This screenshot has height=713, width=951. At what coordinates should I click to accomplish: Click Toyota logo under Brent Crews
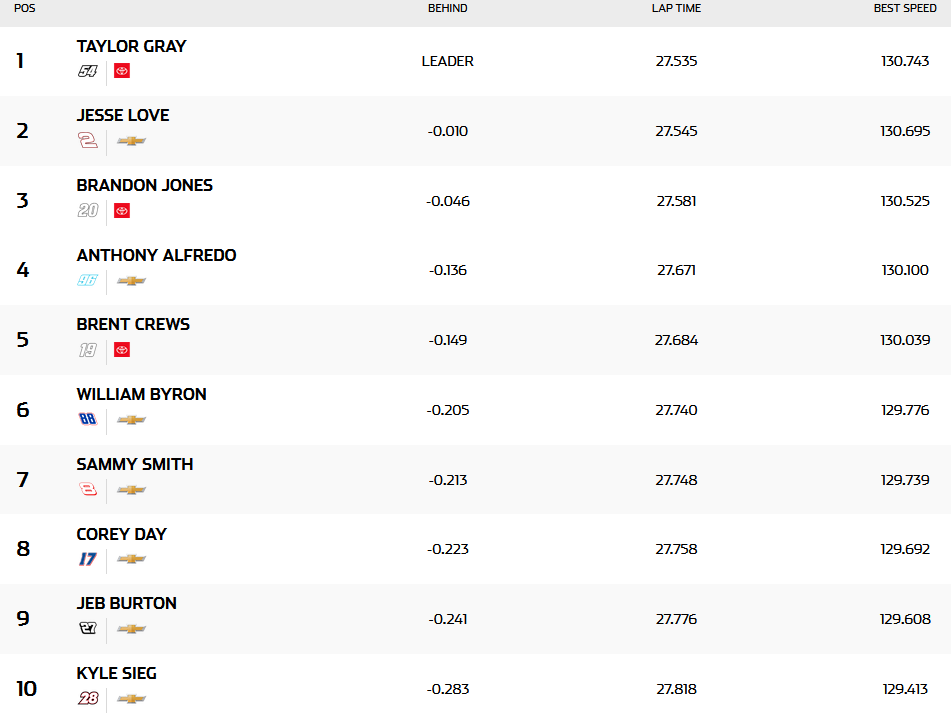(x=122, y=350)
